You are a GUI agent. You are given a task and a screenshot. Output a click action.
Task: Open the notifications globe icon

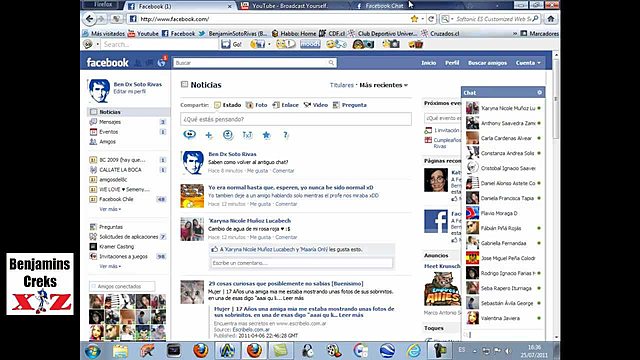pos(162,62)
